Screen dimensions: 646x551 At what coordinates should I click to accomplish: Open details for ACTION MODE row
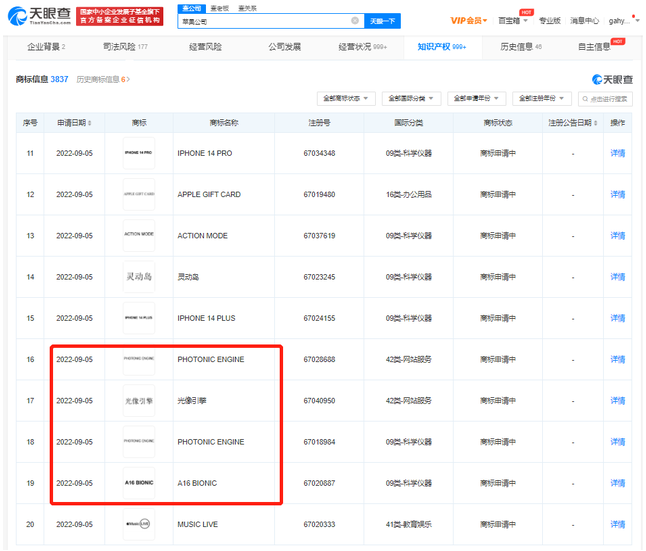coord(618,236)
